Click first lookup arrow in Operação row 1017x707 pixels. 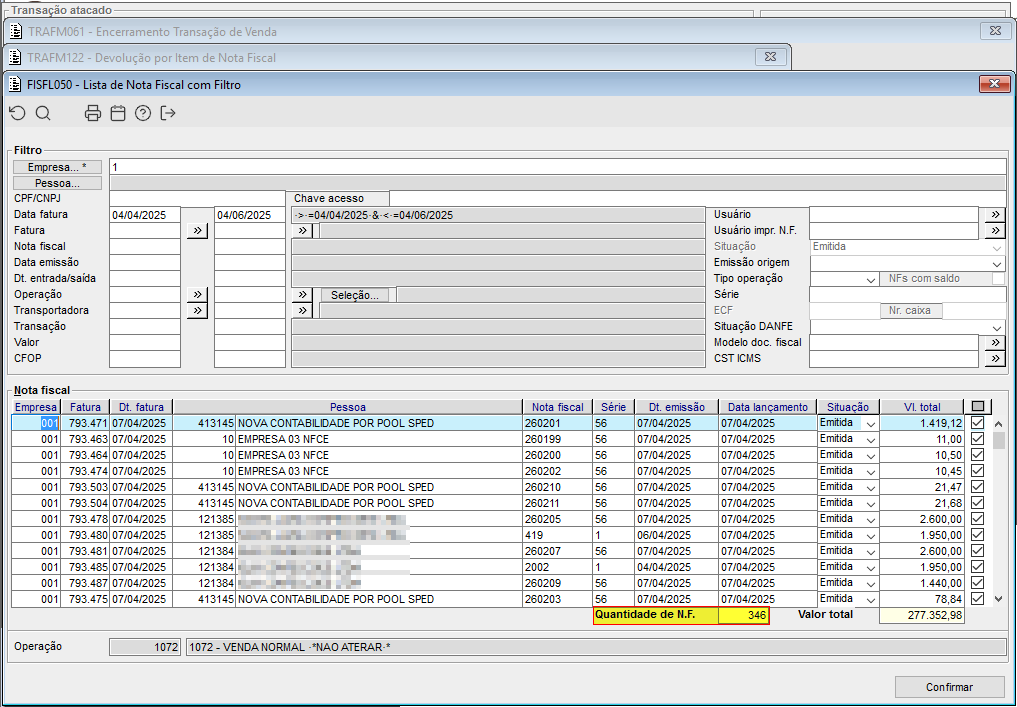[197, 294]
